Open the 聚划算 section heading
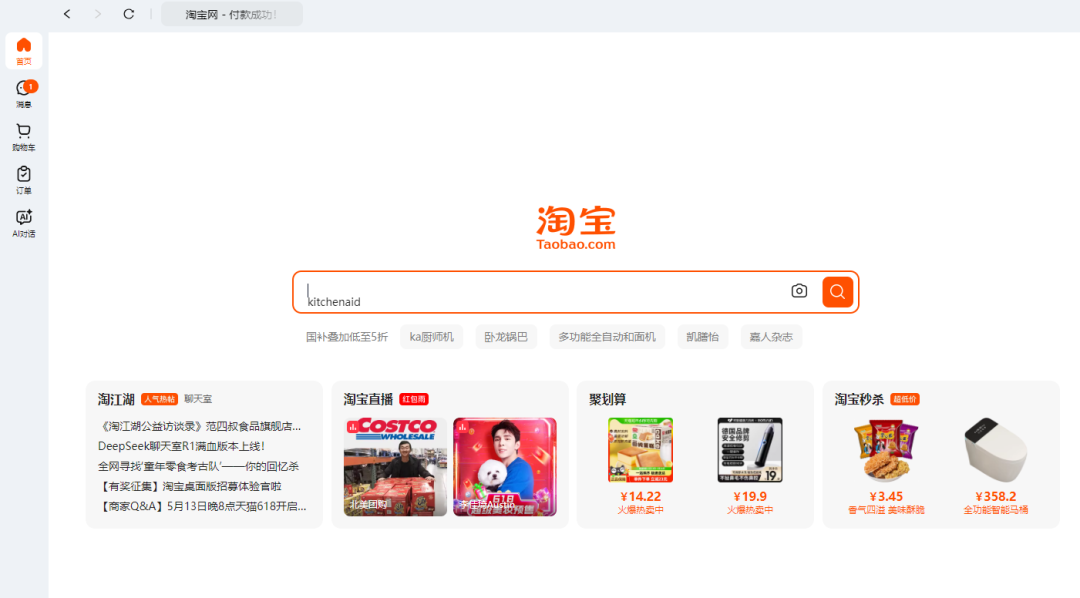1080x598 pixels. [x=608, y=400]
